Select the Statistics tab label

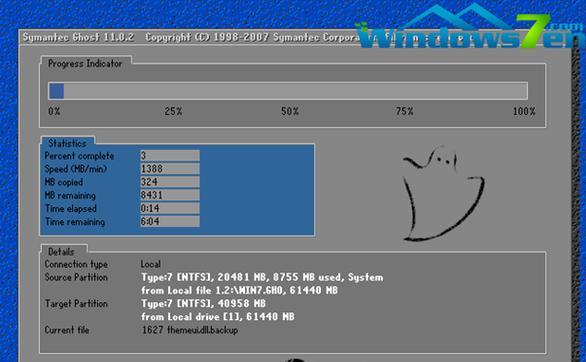[x=67, y=143]
